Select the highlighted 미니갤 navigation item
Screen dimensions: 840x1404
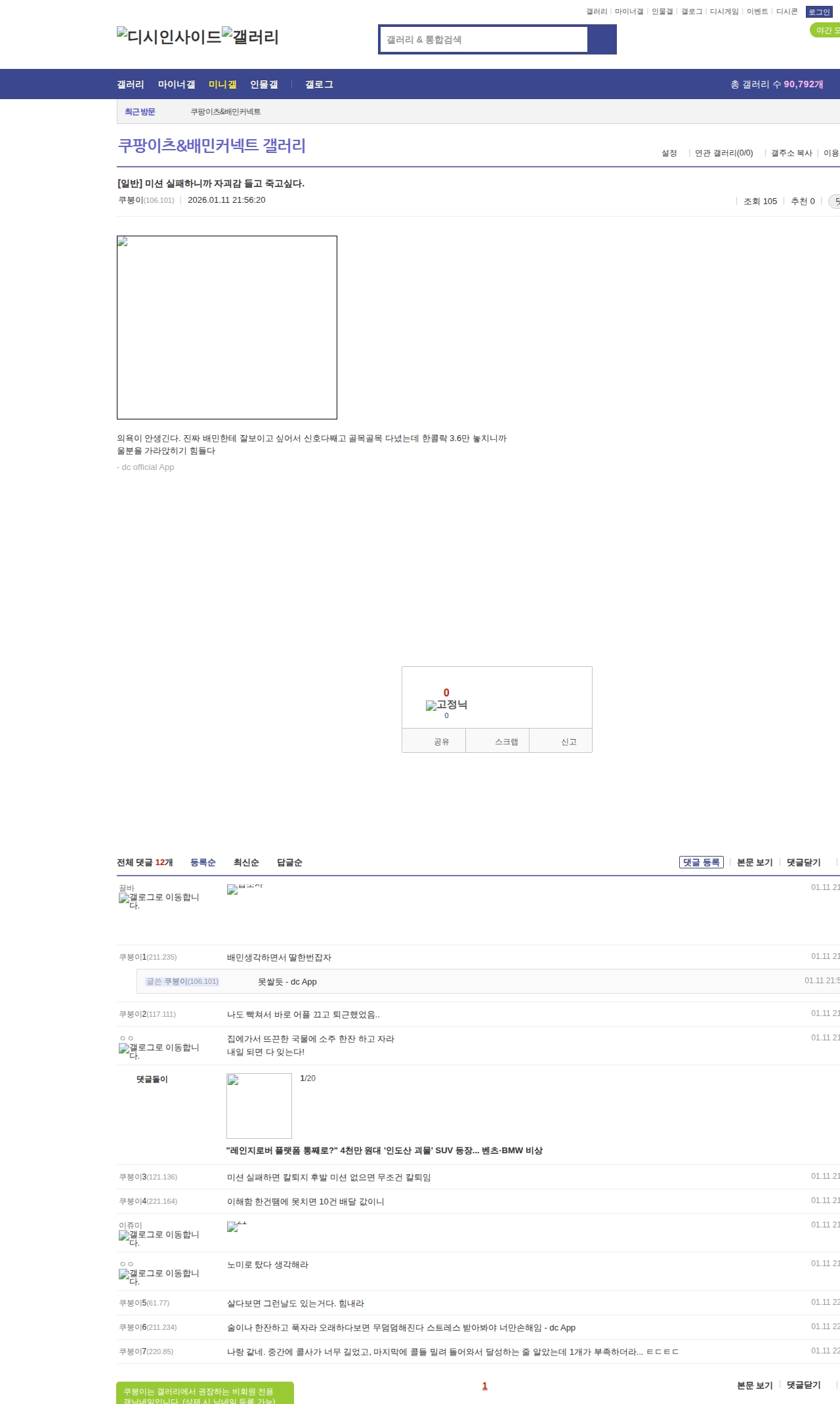222,85
